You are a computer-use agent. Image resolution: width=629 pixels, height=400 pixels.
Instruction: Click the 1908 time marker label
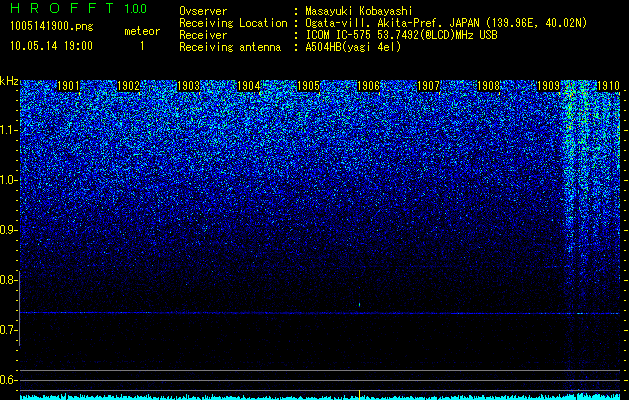[x=489, y=86]
